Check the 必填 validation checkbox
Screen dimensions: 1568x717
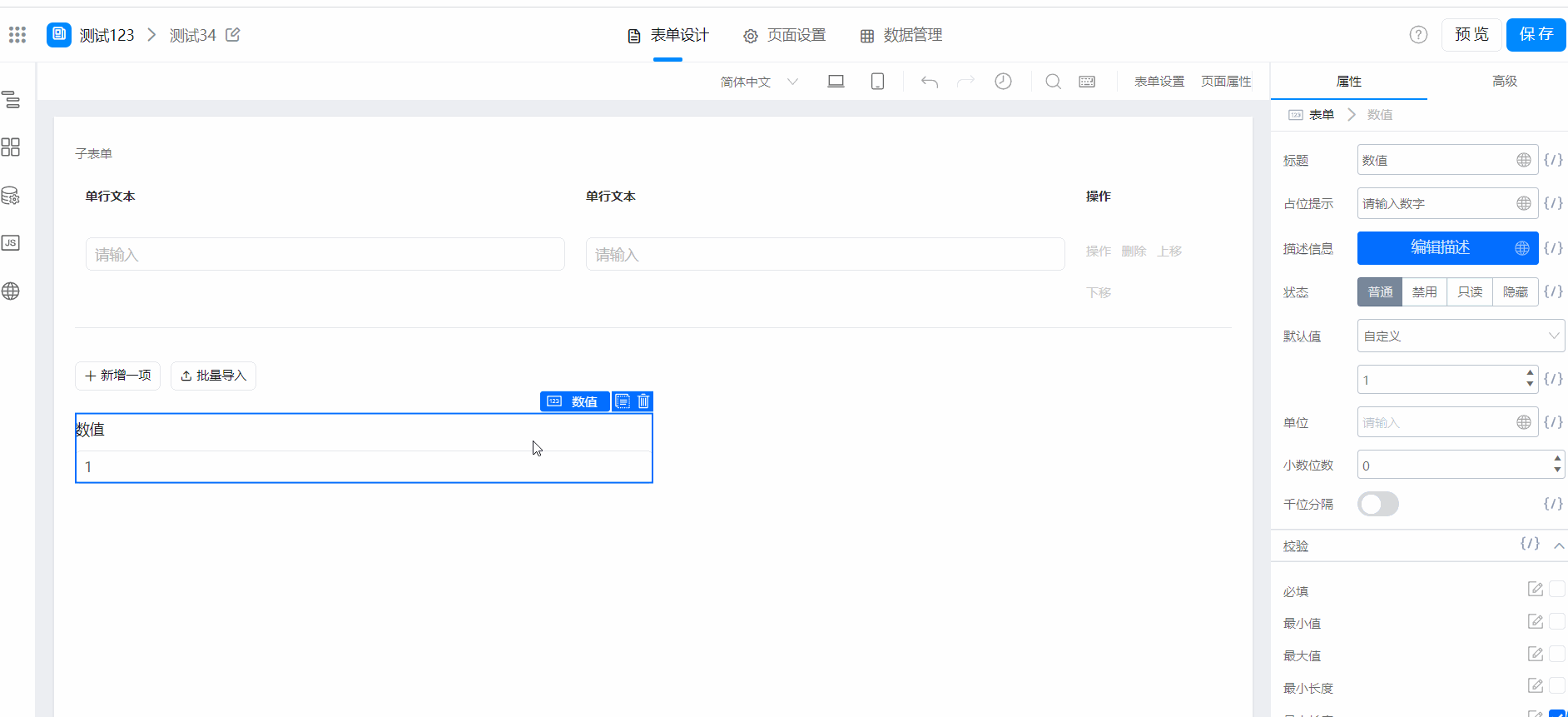coord(1557,589)
